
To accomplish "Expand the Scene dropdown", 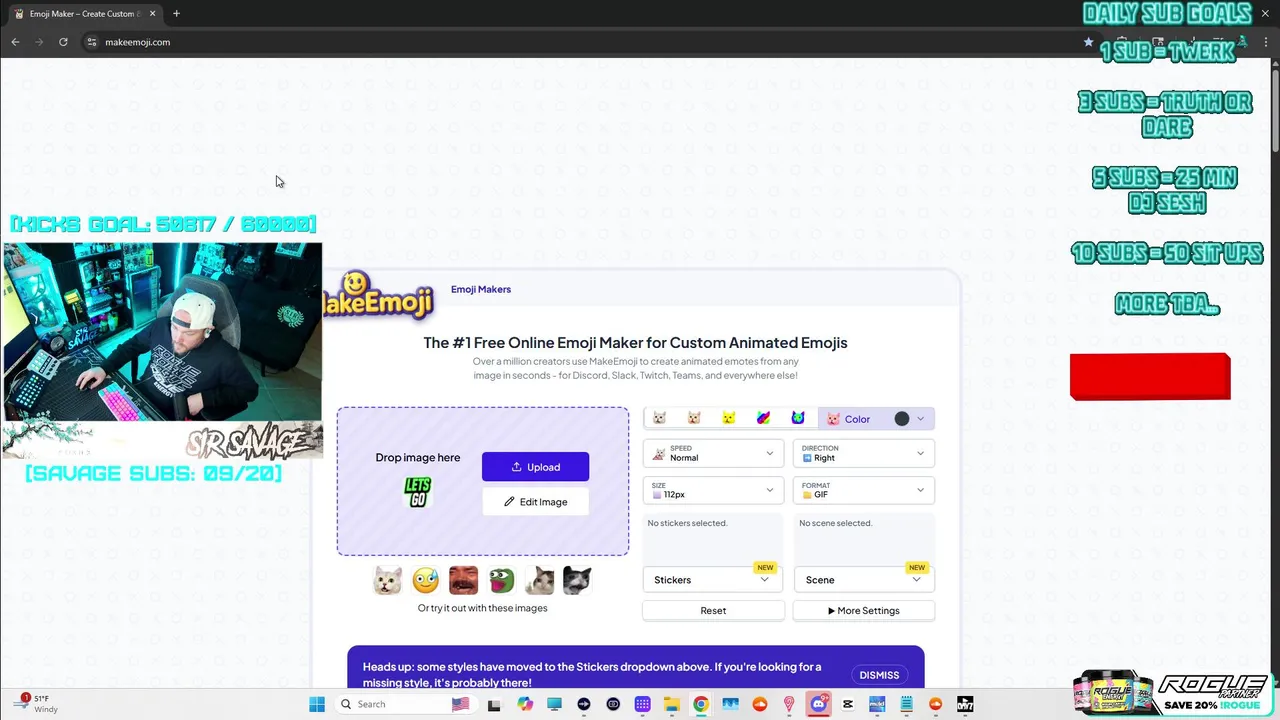I will (864, 580).
